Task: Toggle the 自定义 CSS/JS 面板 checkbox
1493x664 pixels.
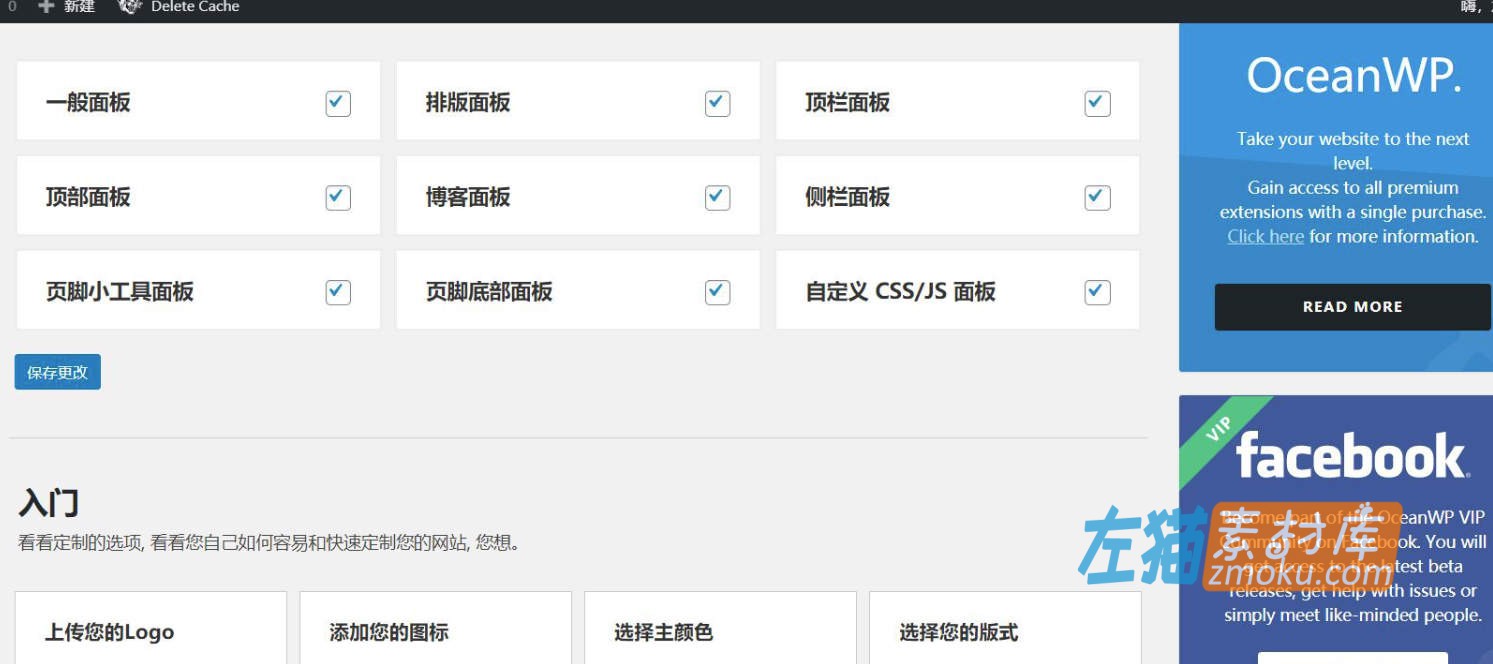Action: (1096, 291)
